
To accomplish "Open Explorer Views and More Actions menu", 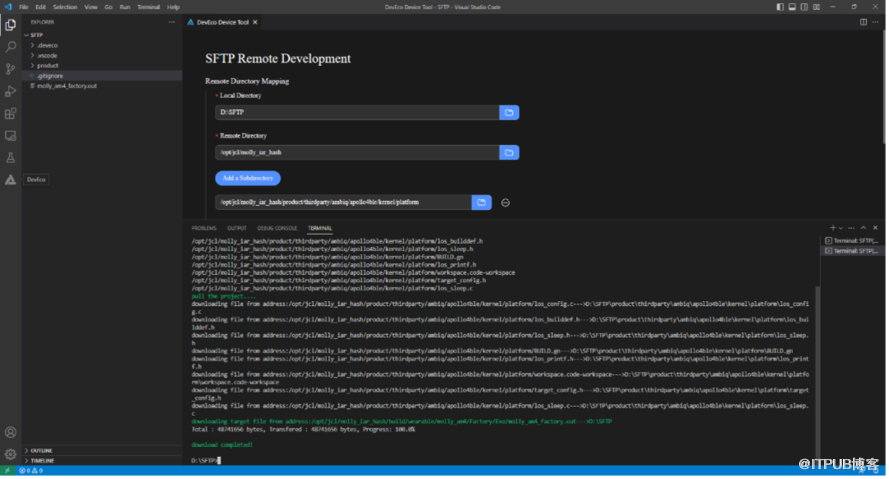I will click(x=172, y=23).
